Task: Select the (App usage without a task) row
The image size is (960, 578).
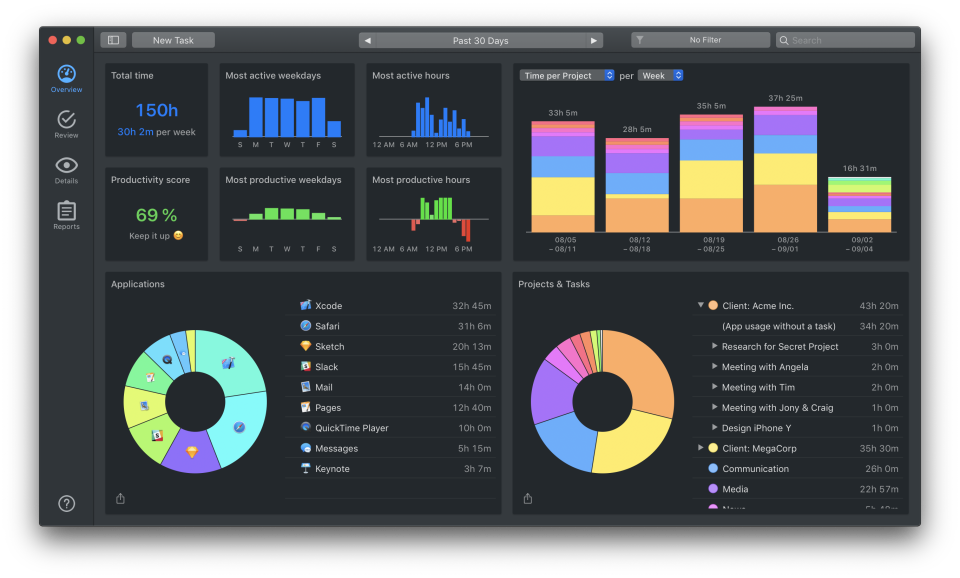Action: point(798,326)
